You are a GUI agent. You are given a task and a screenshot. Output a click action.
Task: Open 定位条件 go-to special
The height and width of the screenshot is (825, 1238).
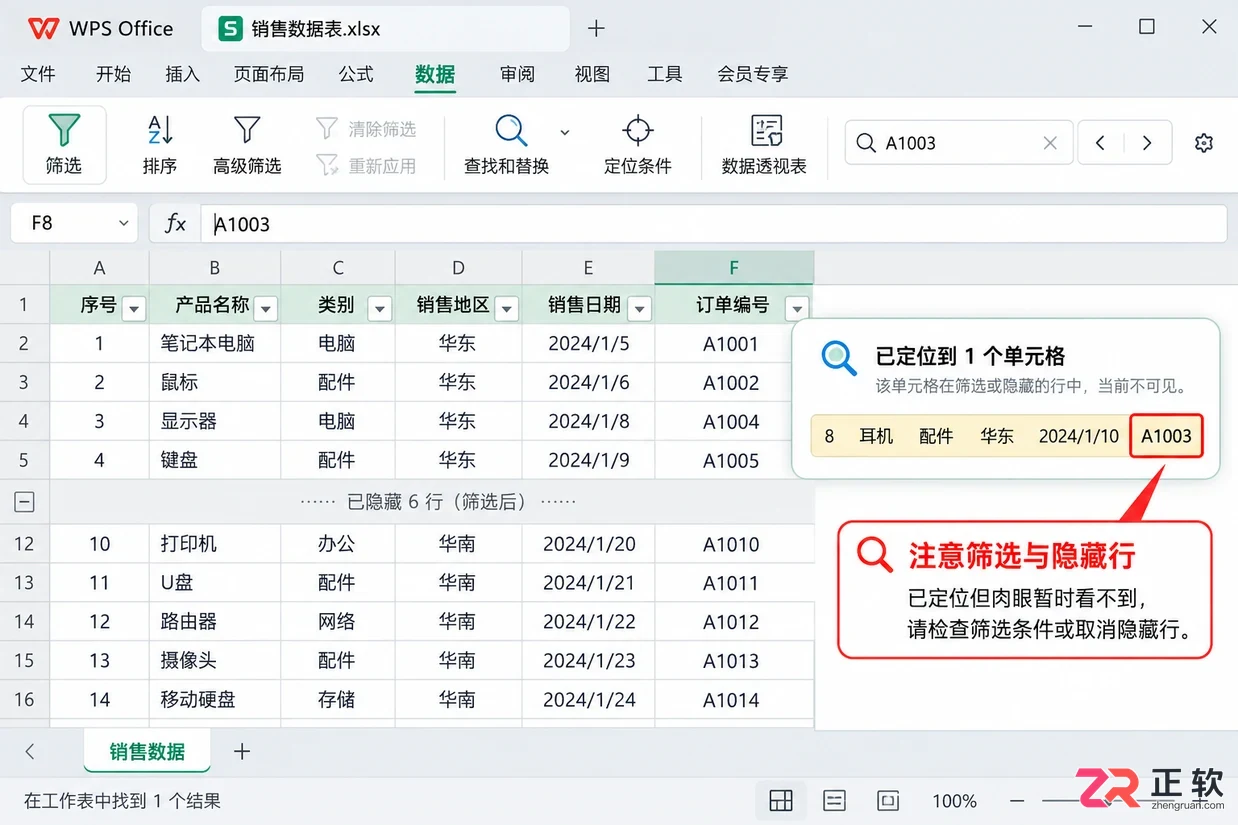coord(638,145)
